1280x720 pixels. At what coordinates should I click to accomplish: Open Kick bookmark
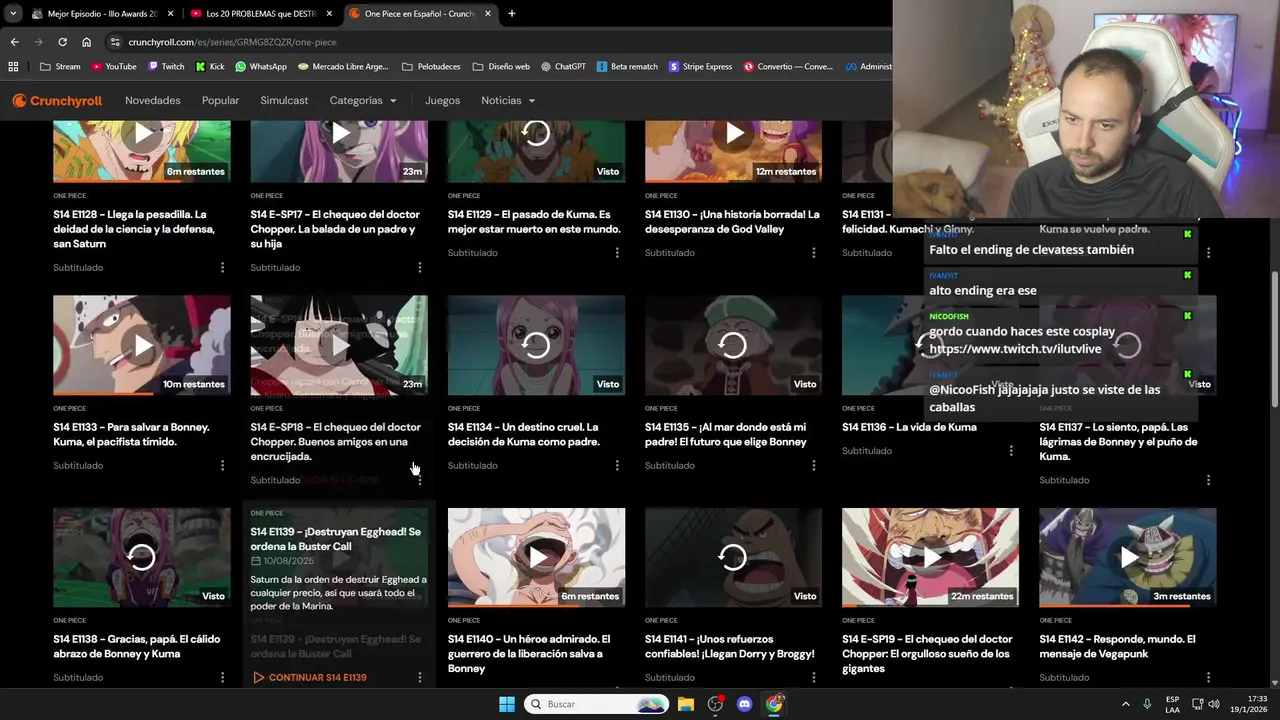pyautogui.click(x=210, y=67)
